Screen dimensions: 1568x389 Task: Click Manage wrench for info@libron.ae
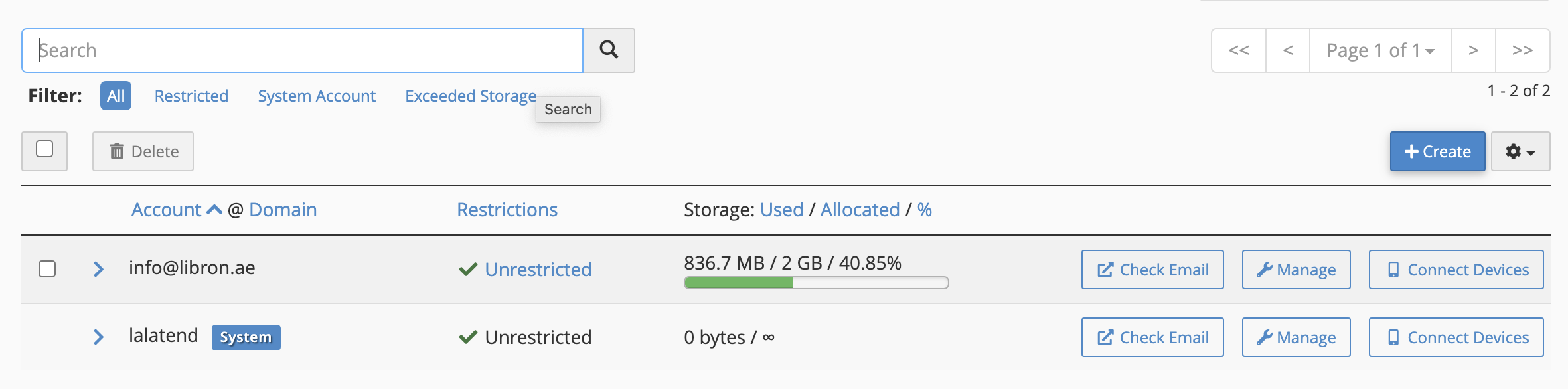click(x=1296, y=270)
